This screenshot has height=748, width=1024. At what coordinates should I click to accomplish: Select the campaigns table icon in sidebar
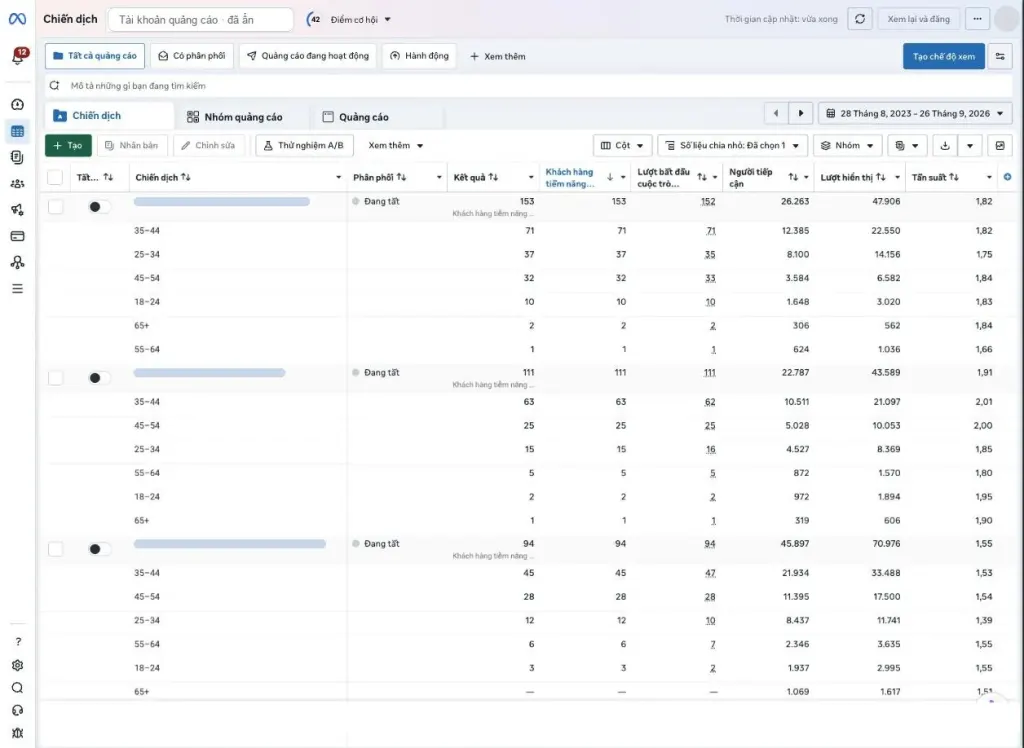point(18,131)
